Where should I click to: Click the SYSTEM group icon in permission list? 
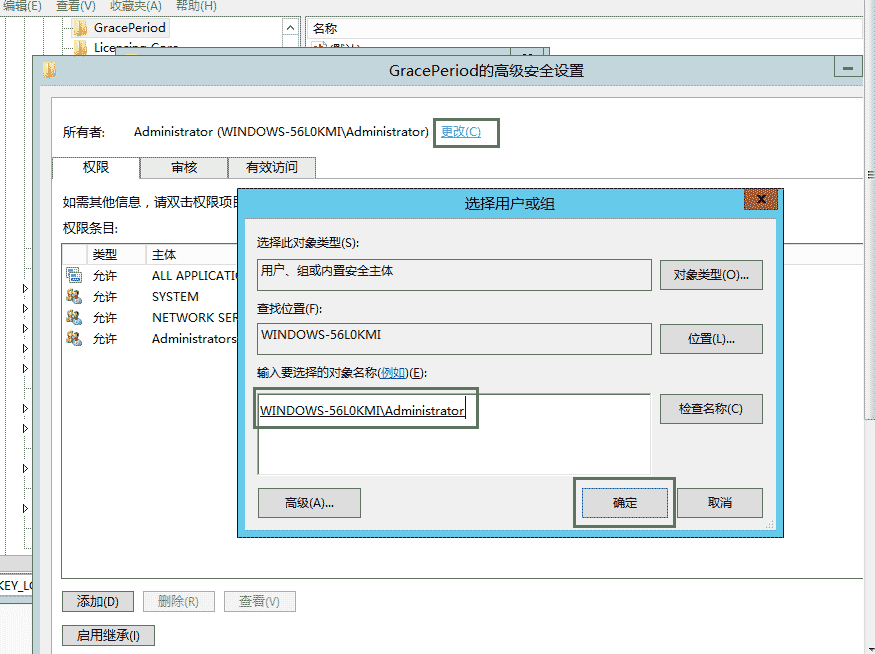73,296
